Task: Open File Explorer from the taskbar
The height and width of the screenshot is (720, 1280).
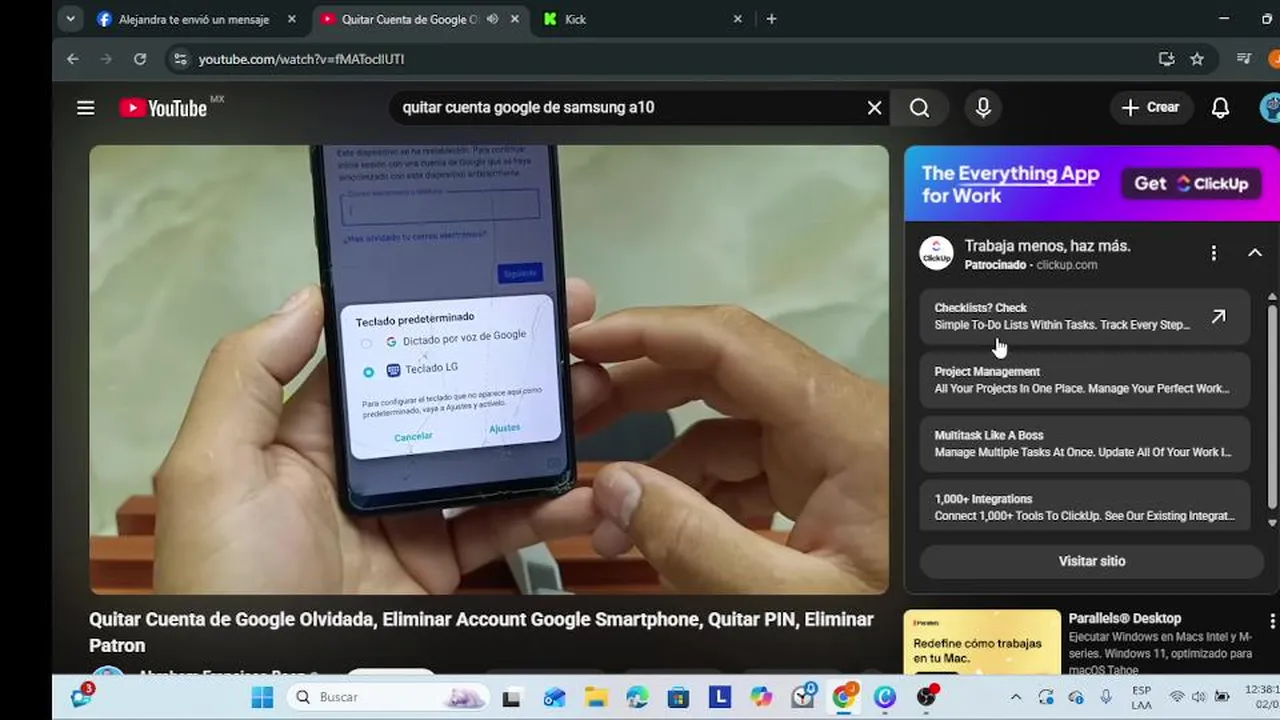Action: (x=596, y=697)
